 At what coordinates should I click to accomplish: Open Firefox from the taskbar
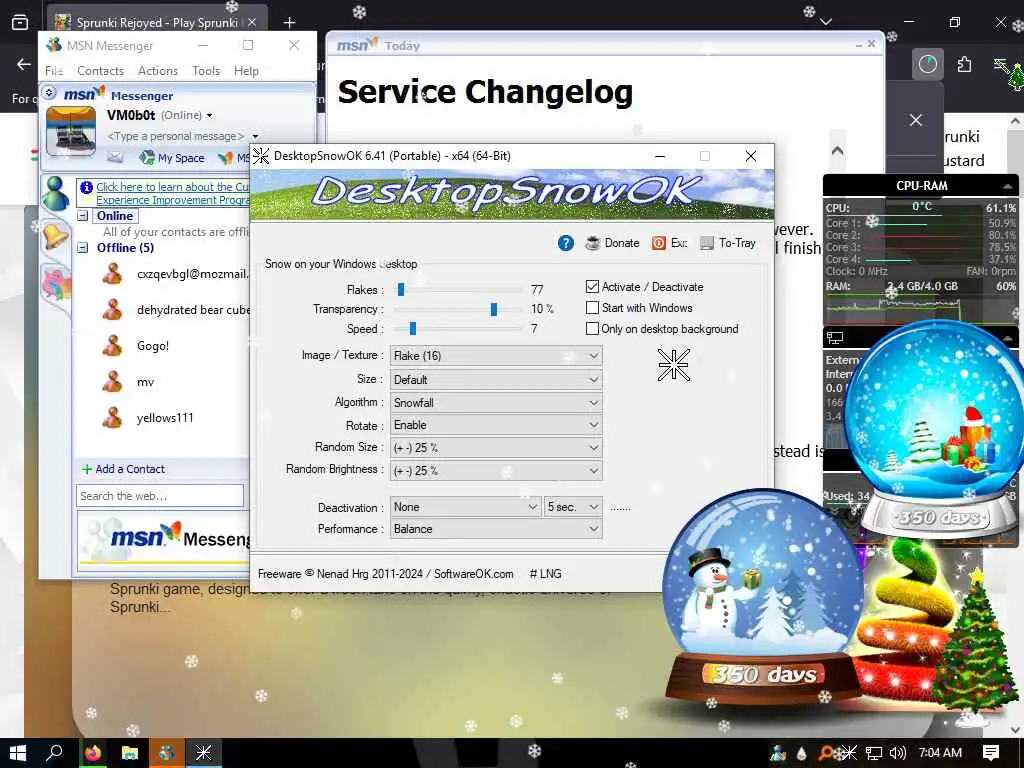pos(93,753)
